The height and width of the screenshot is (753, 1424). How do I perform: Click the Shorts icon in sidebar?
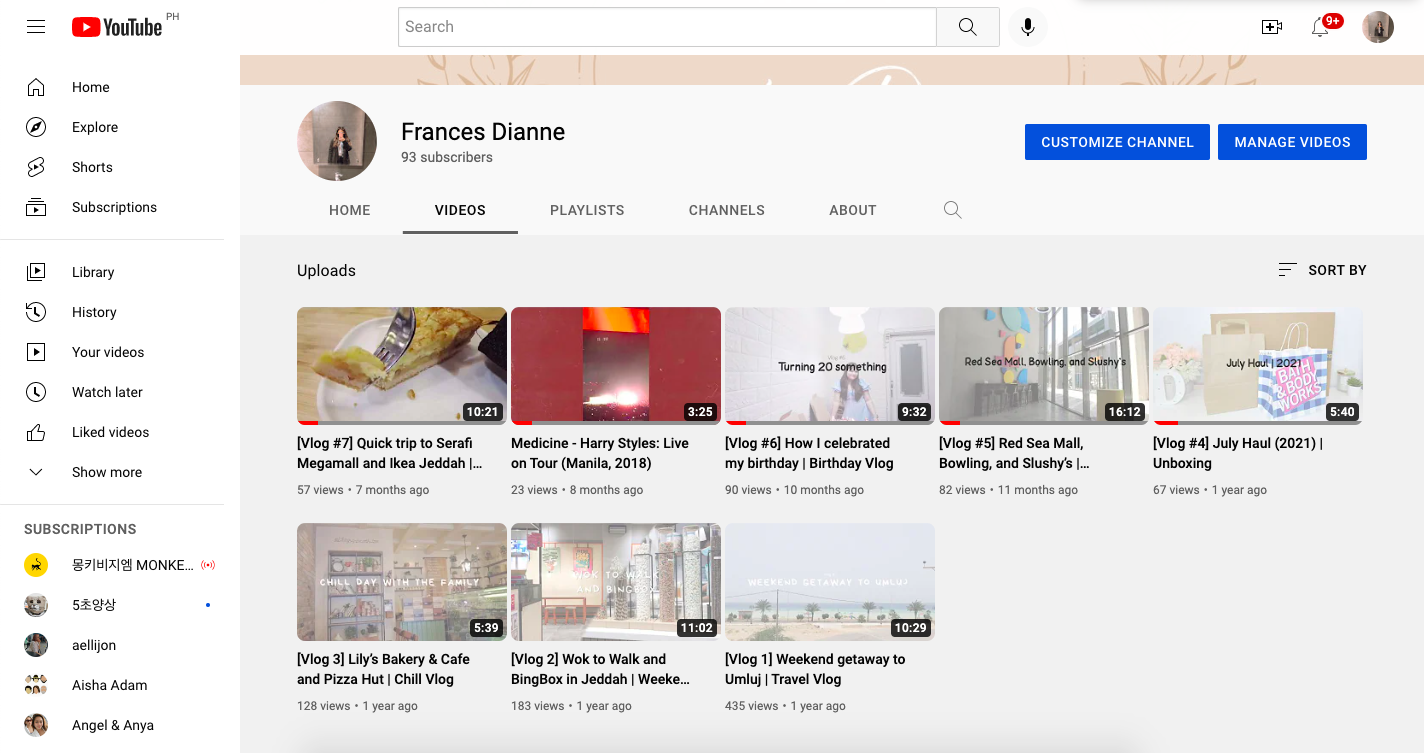[36, 167]
